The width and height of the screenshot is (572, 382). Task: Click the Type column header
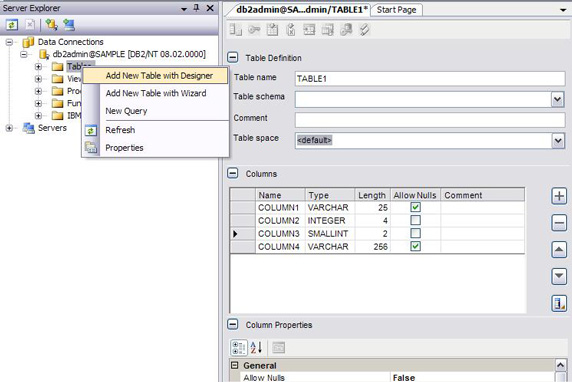(x=330, y=195)
